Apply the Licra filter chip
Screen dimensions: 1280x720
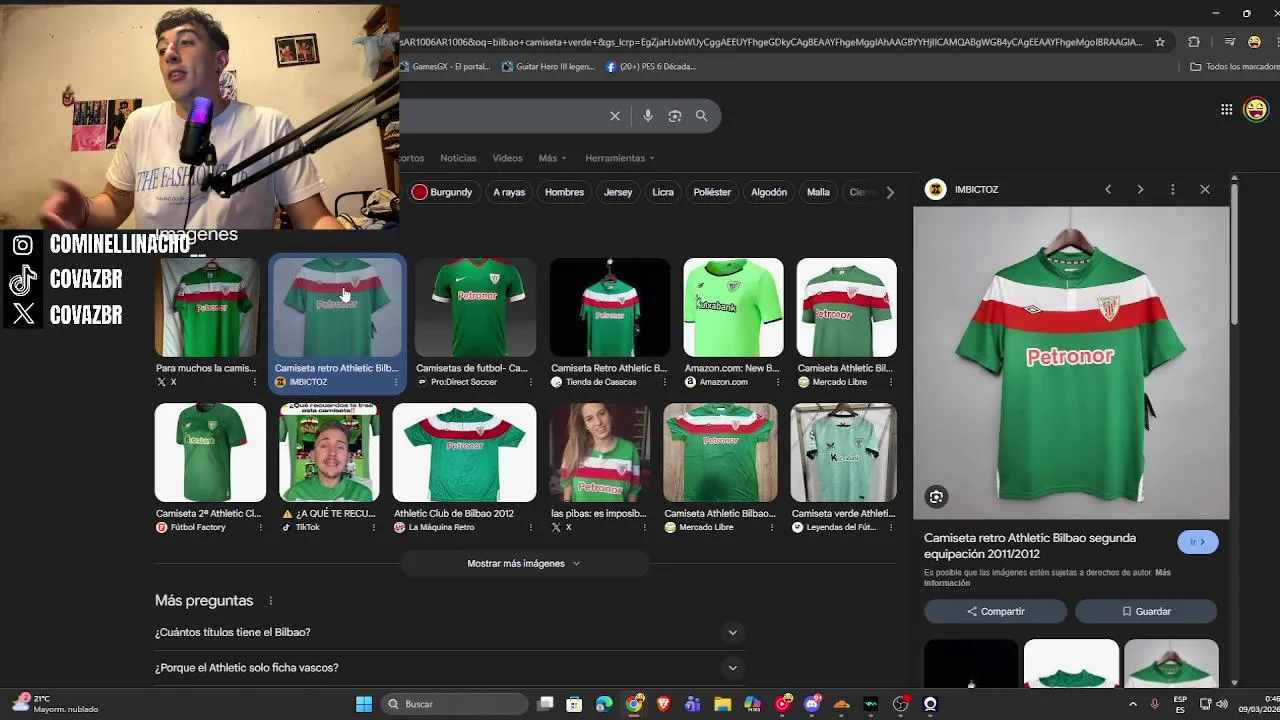(663, 192)
